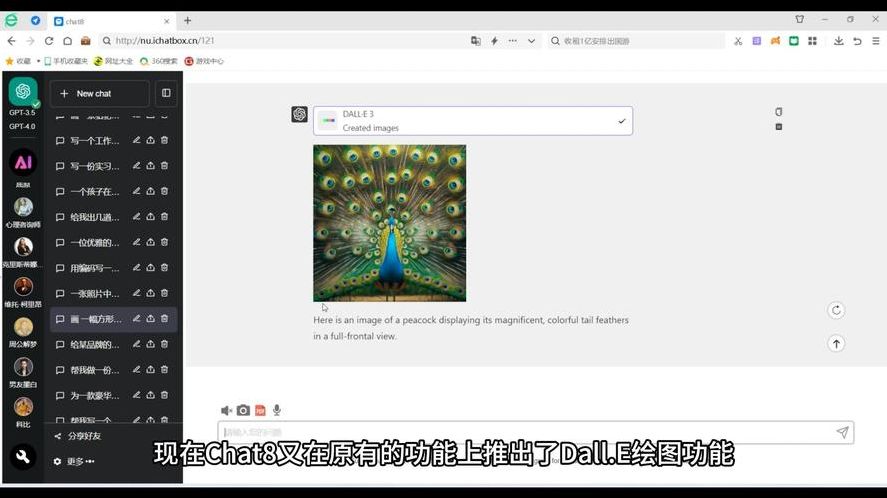This screenshot has width=887, height=498.
Task: Delete the 一个孩子在... chat
Action: 165,191
